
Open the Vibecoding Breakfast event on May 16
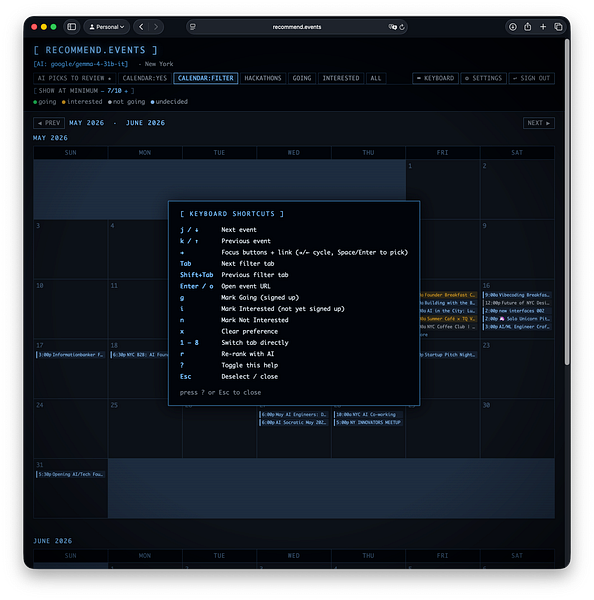pyautogui.click(x=517, y=295)
